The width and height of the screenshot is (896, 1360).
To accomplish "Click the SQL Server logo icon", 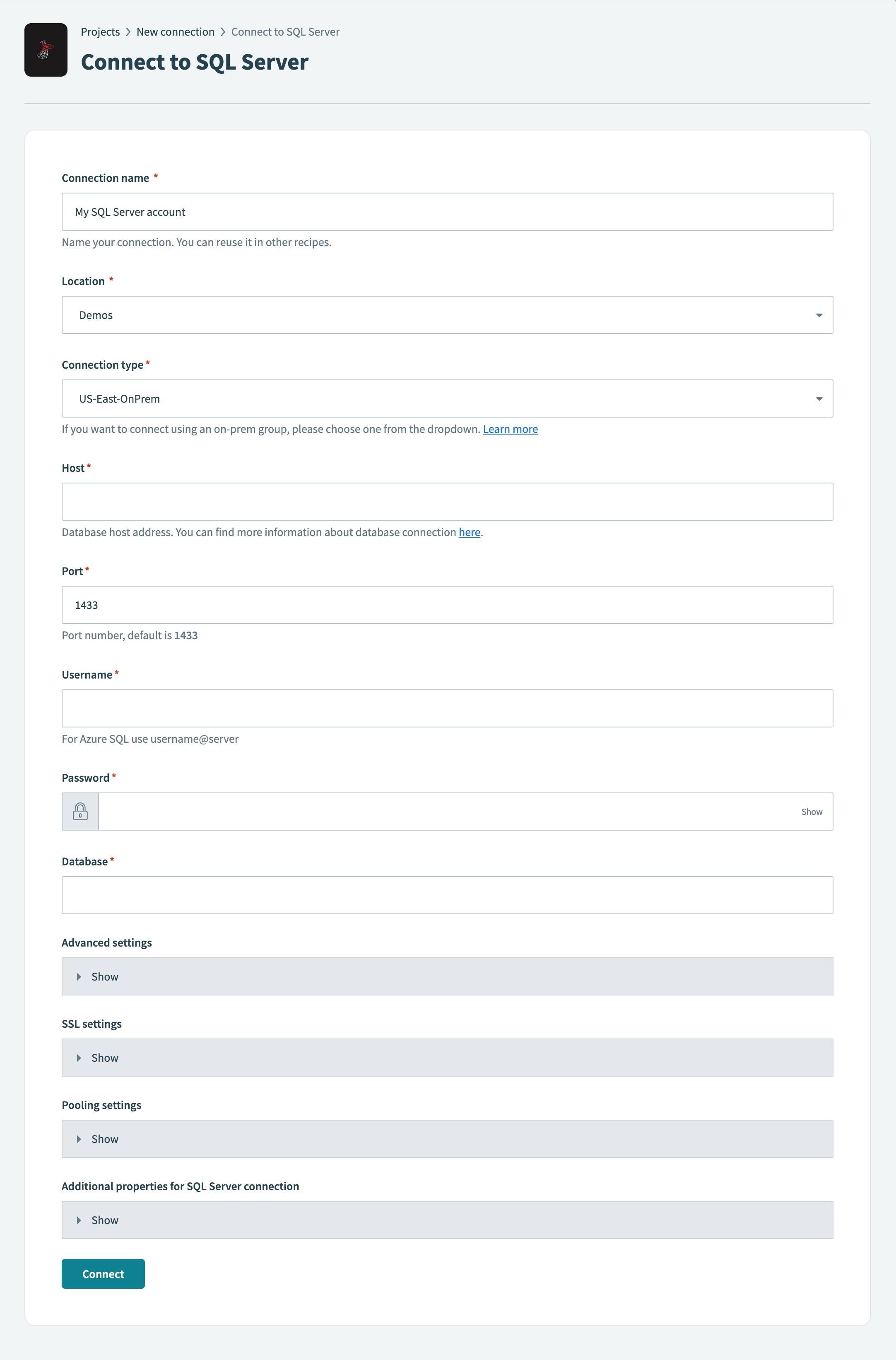I will [x=46, y=50].
